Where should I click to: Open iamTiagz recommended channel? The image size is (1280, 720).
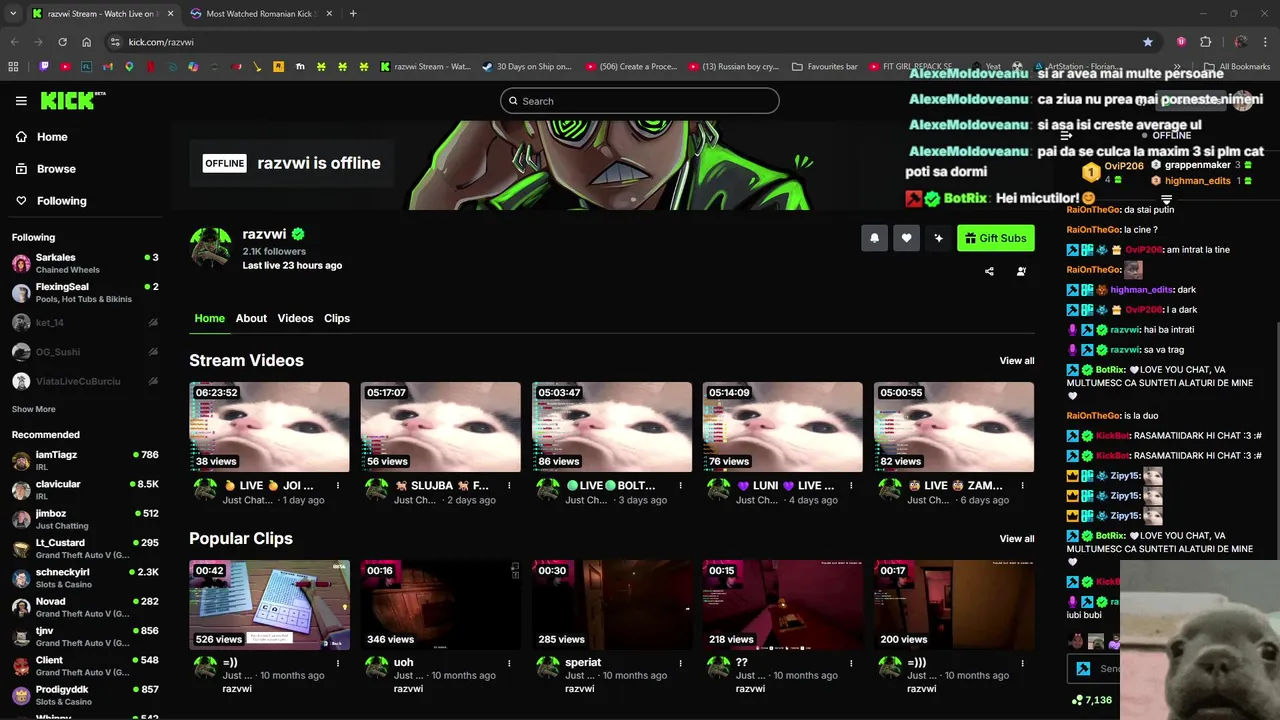[x=85, y=460]
